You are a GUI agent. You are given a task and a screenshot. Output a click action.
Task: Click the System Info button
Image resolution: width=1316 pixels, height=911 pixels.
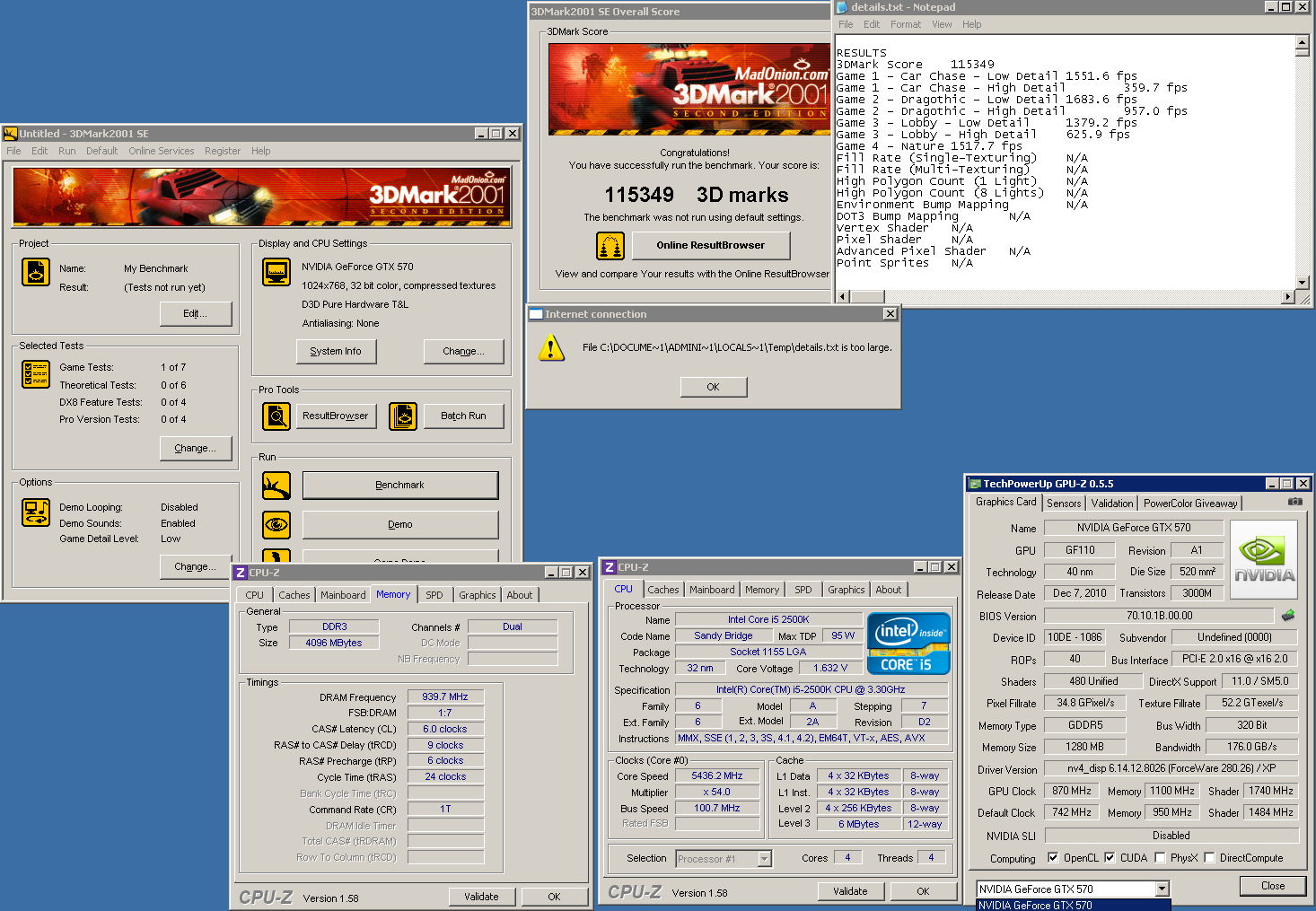(336, 352)
